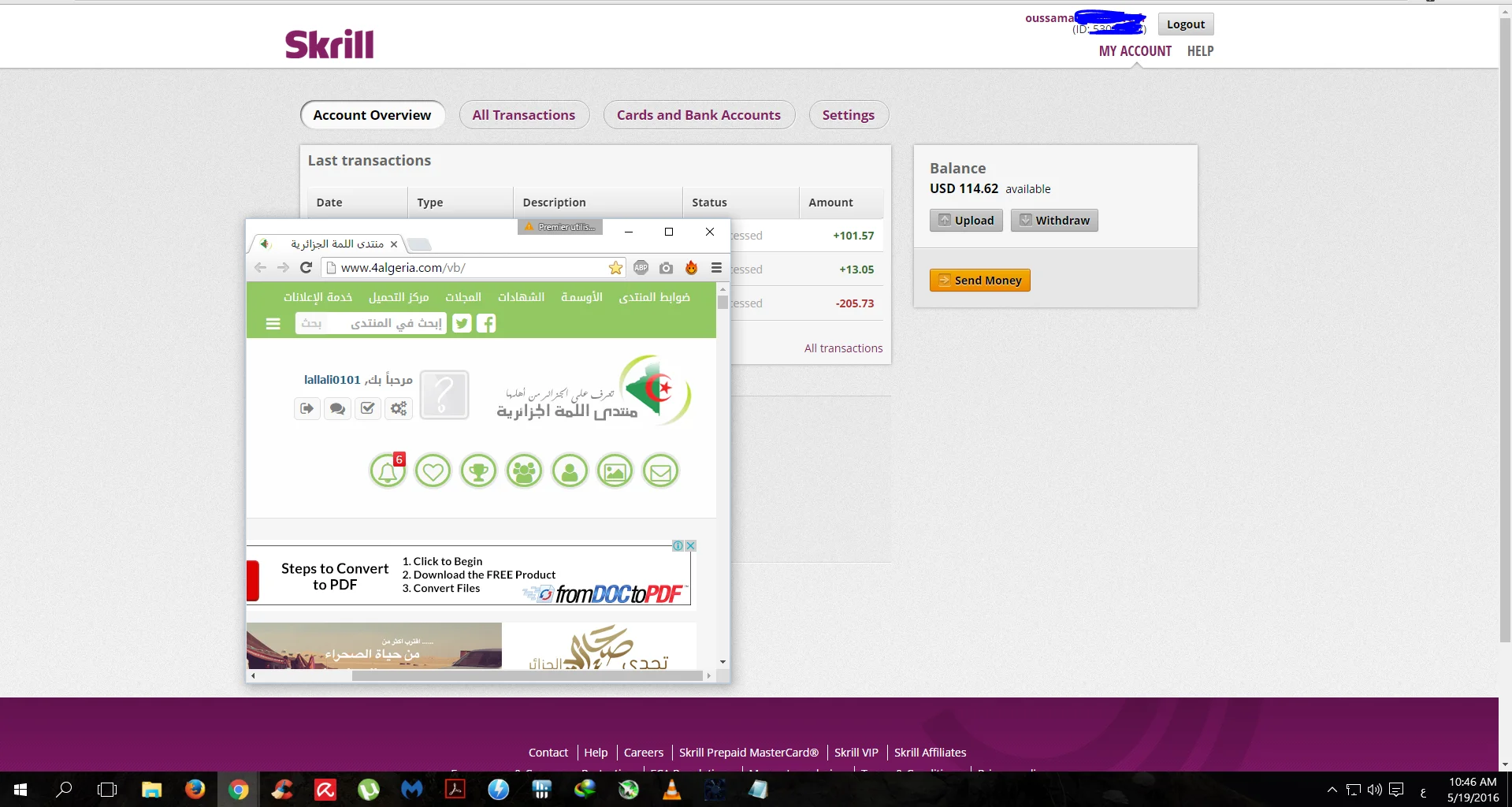The image size is (1512, 807).
Task: Open the trophy awards icon
Action: click(478, 471)
